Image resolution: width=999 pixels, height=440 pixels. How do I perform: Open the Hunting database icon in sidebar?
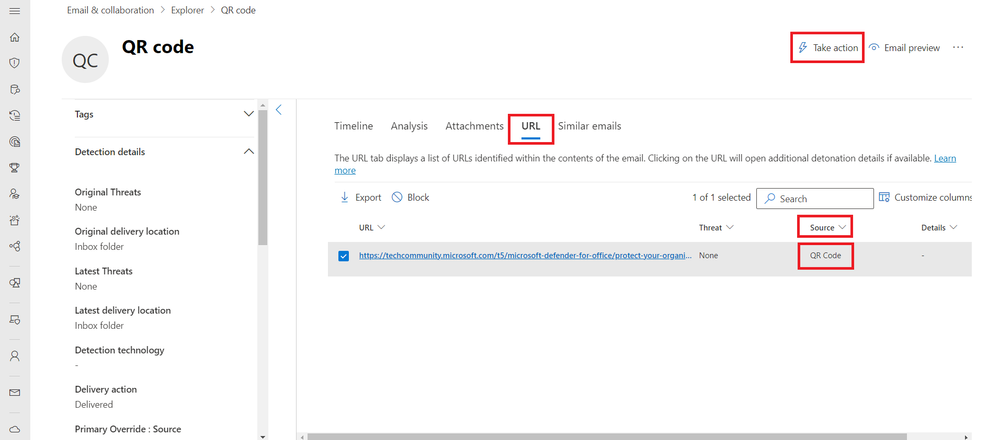15,89
